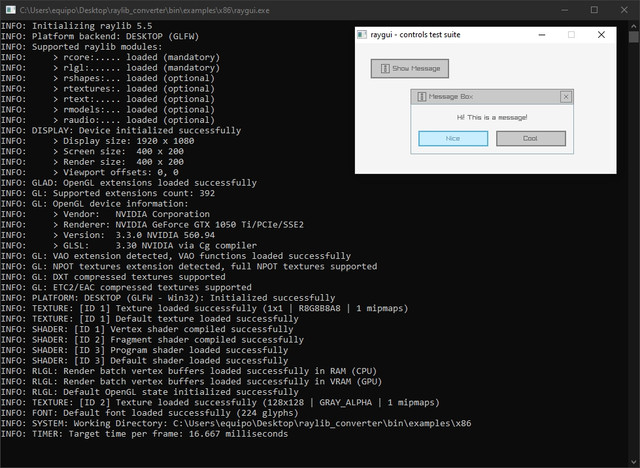Screen dimensions: 640x468
Task: Click 'Vendor: NVIDIA Corporation' line
Action: click(105, 214)
